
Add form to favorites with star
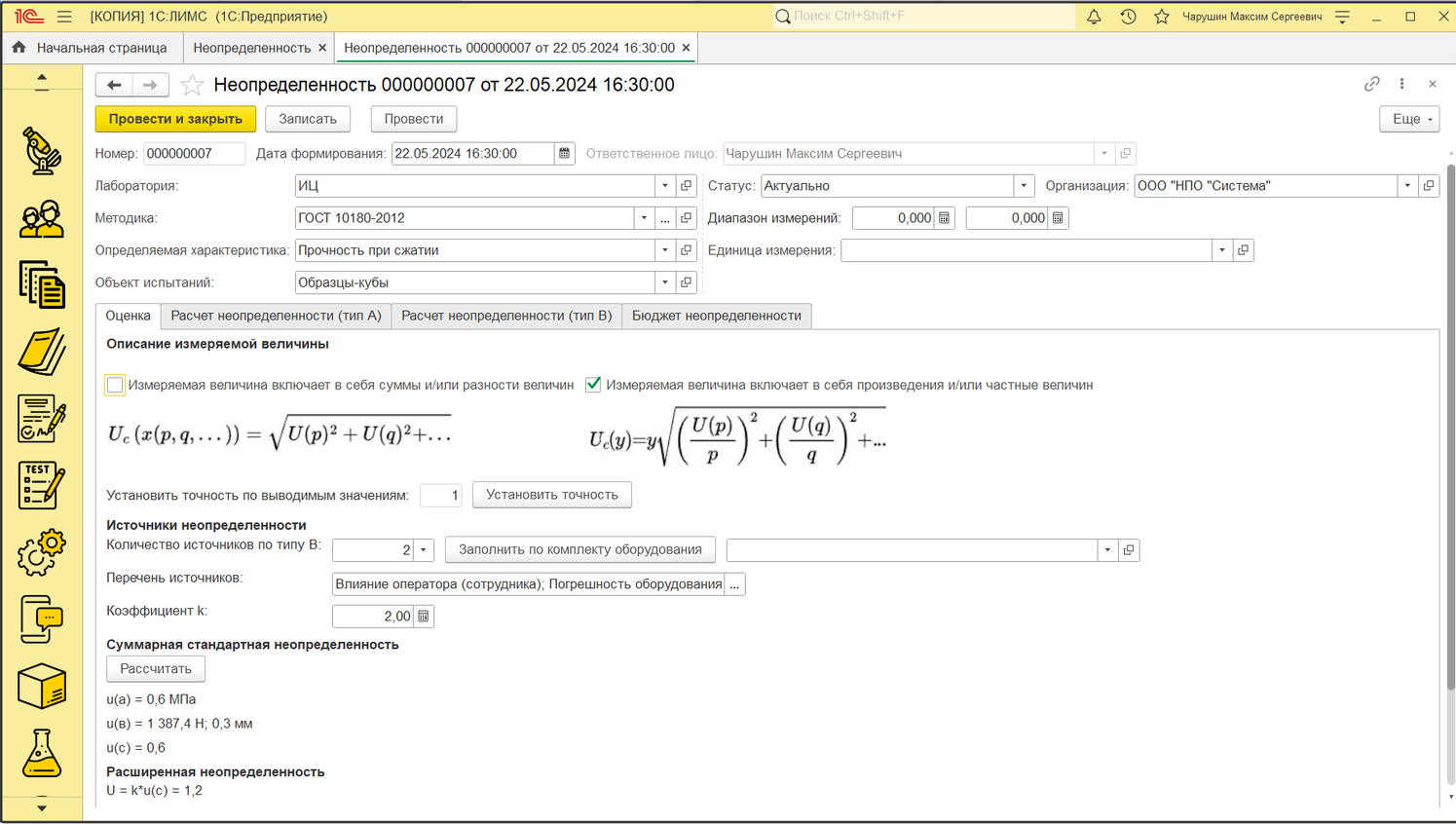(192, 86)
